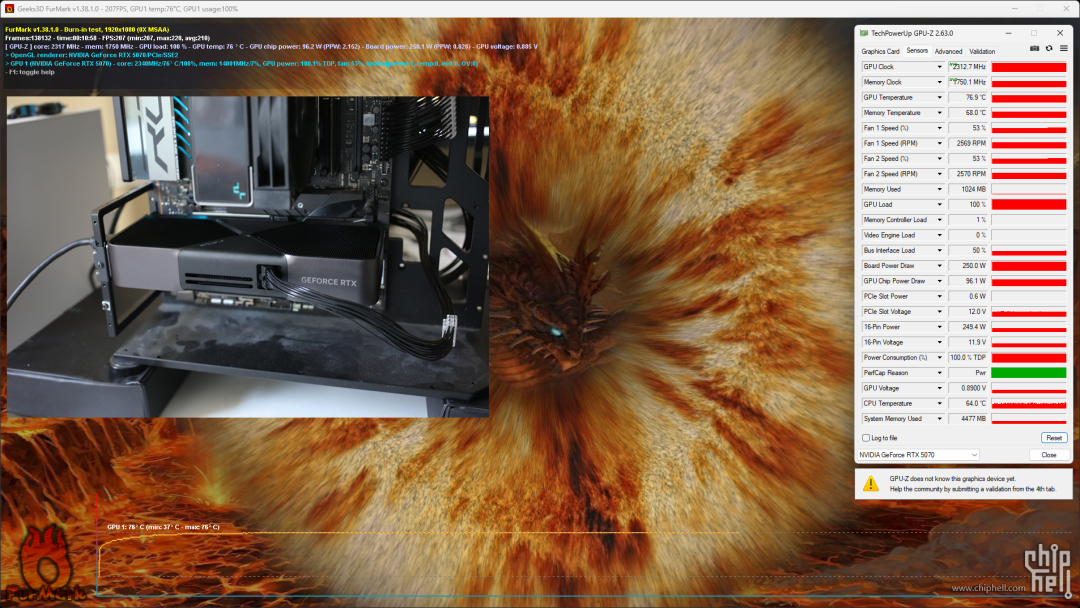Open the NVIDIA GeForce RTX 5070 device dropdown
1080x608 pixels.
pyautogui.click(x=918, y=455)
